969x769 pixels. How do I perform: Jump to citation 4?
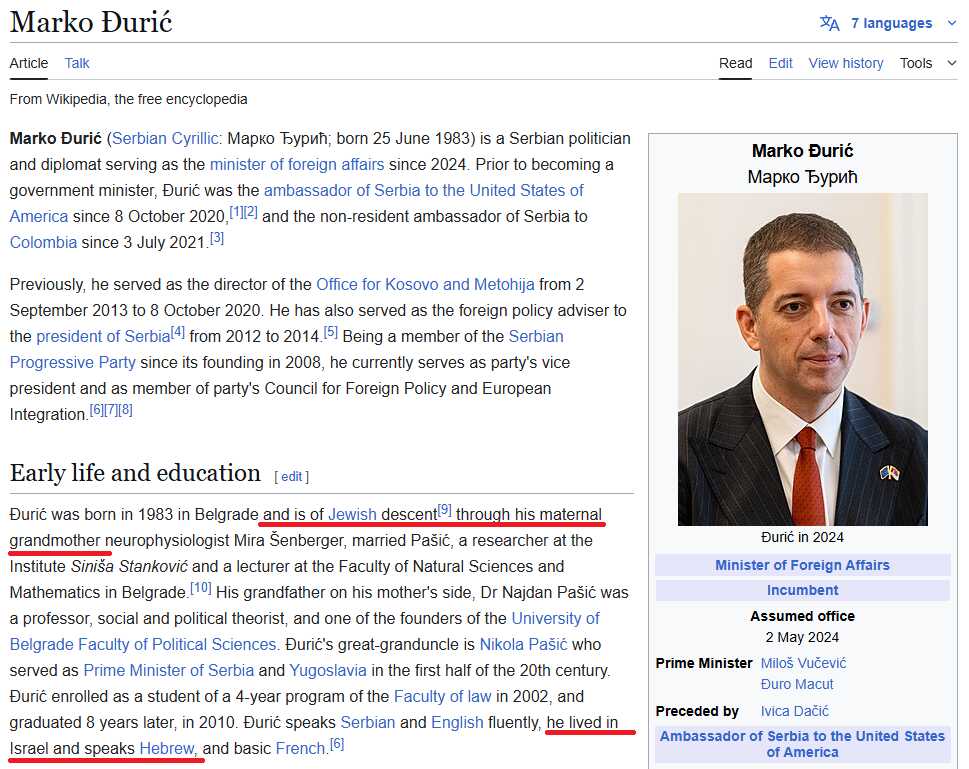(178, 332)
